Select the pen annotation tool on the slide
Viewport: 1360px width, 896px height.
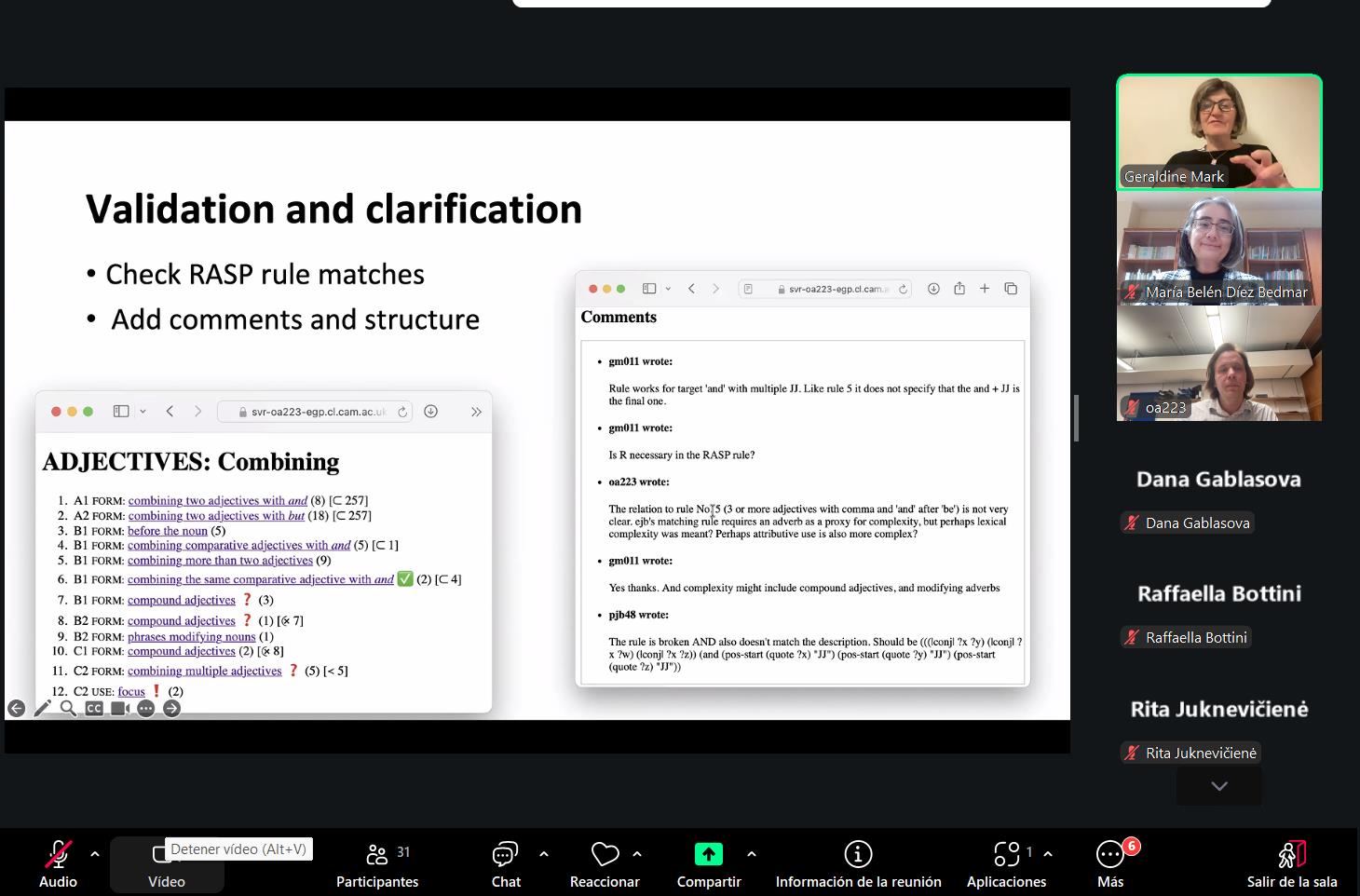click(42, 709)
